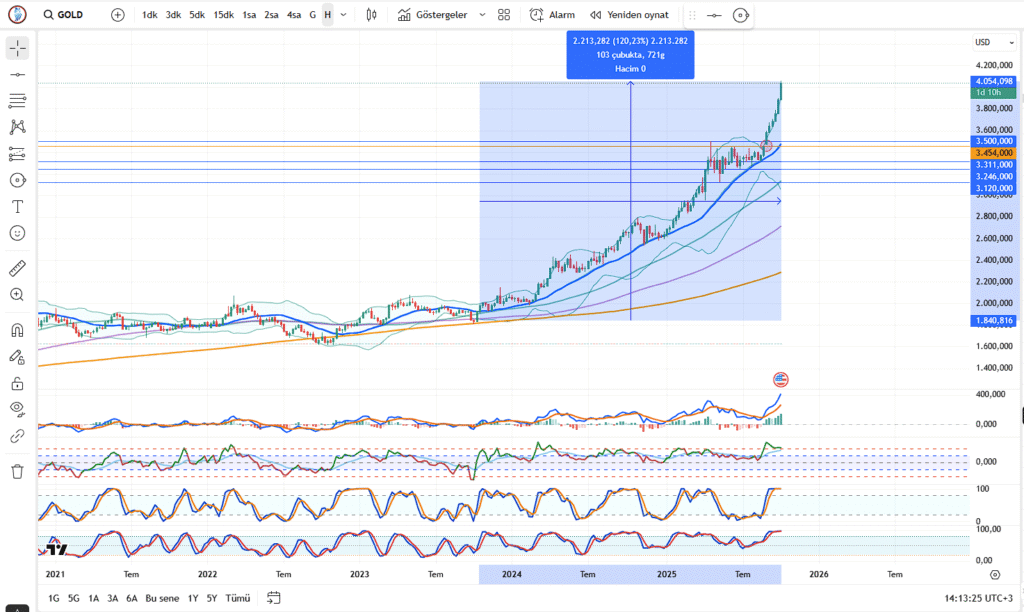This screenshot has height=612, width=1024.
Task: Show all data with Tümü
Action: tap(238, 598)
